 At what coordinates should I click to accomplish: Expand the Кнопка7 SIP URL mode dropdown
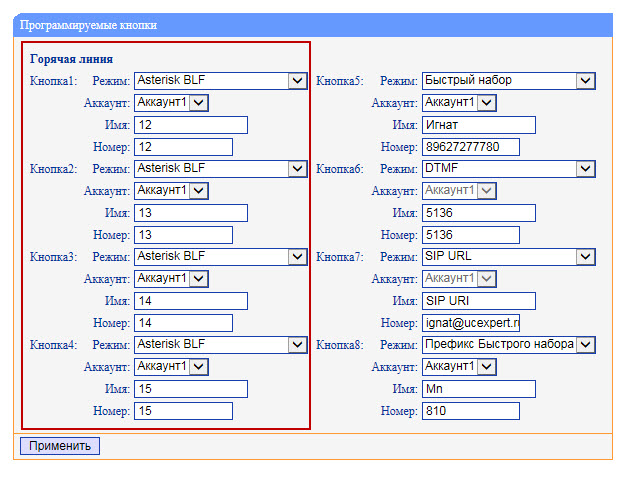[508, 257]
